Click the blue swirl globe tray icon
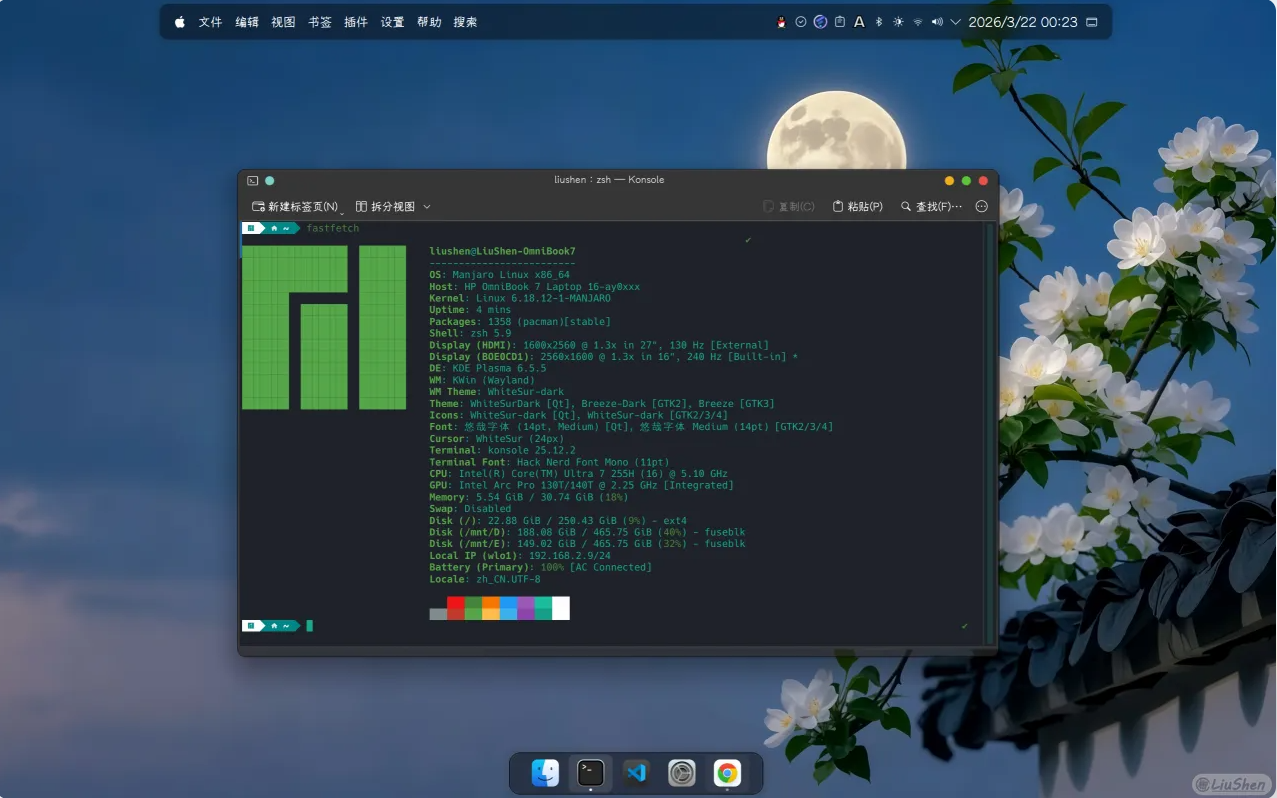The width and height of the screenshot is (1277, 798). tap(820, 22)
